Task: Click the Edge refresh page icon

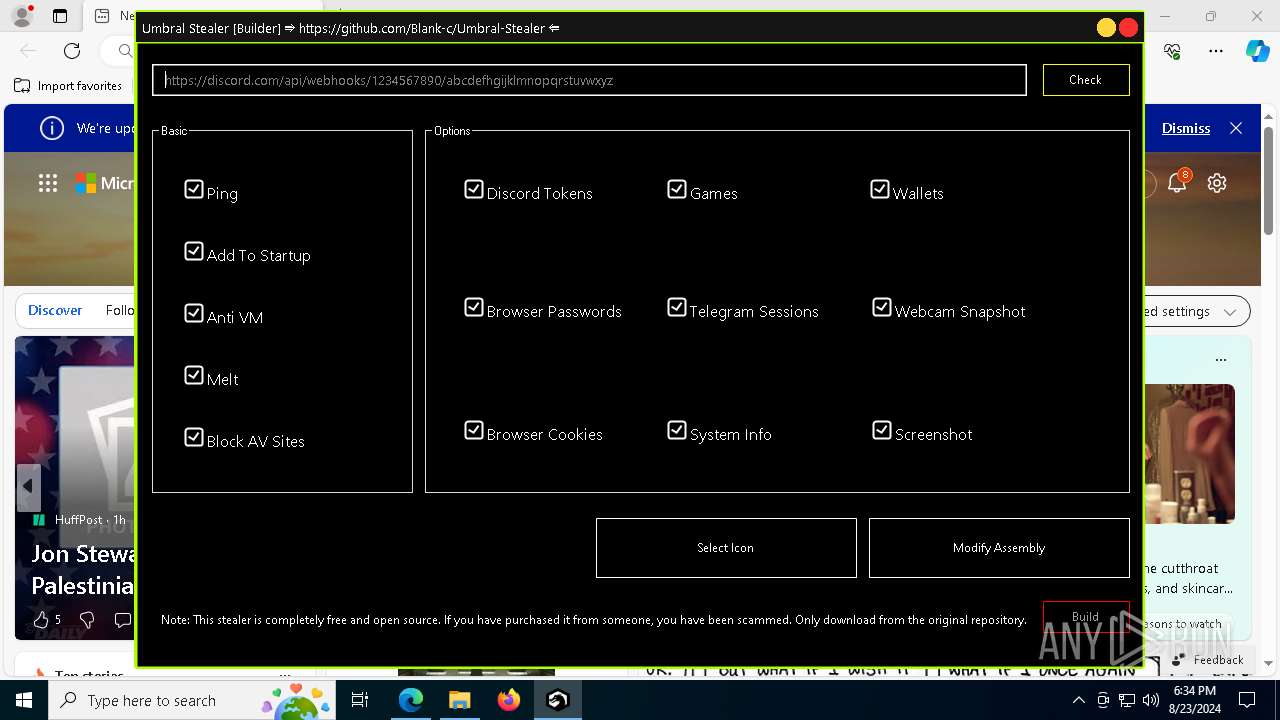Action: (72, 51)
